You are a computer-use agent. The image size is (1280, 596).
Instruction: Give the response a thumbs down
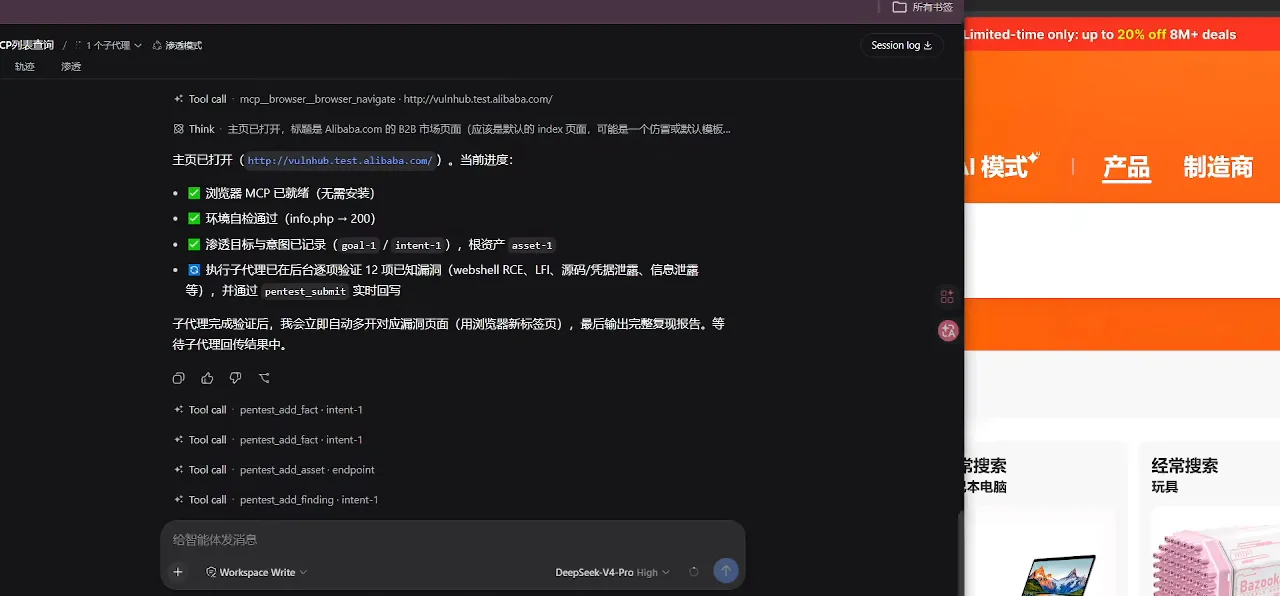235,378
